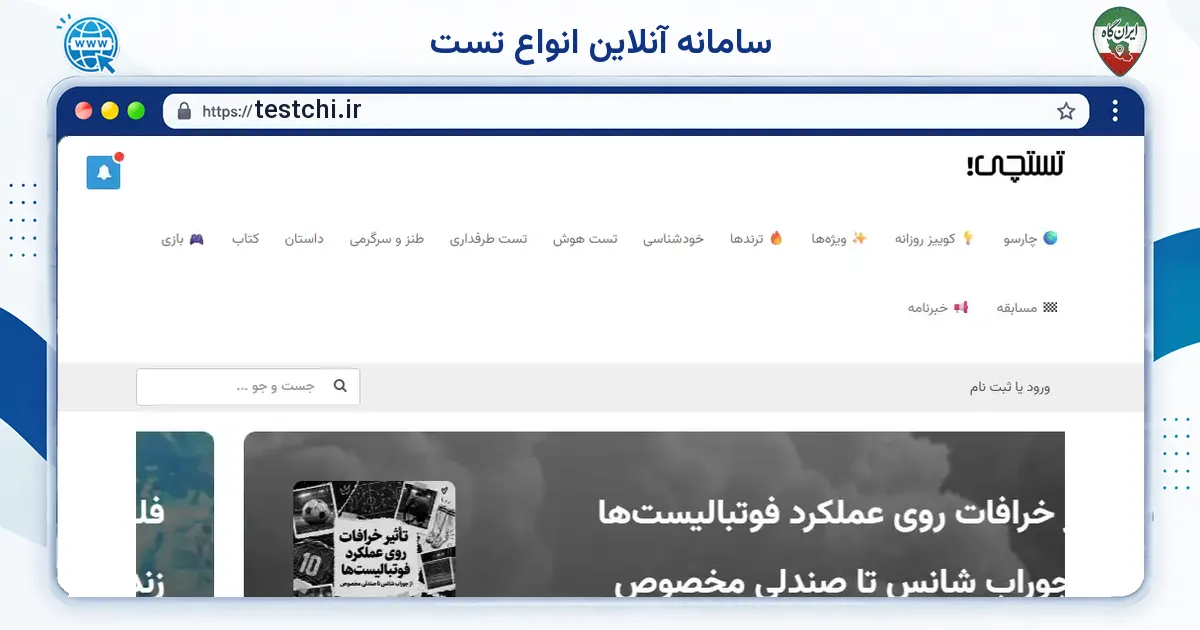Bookmark page with star icon
This screenshot has height=630, width=1200.
(x=1066, y=111)
